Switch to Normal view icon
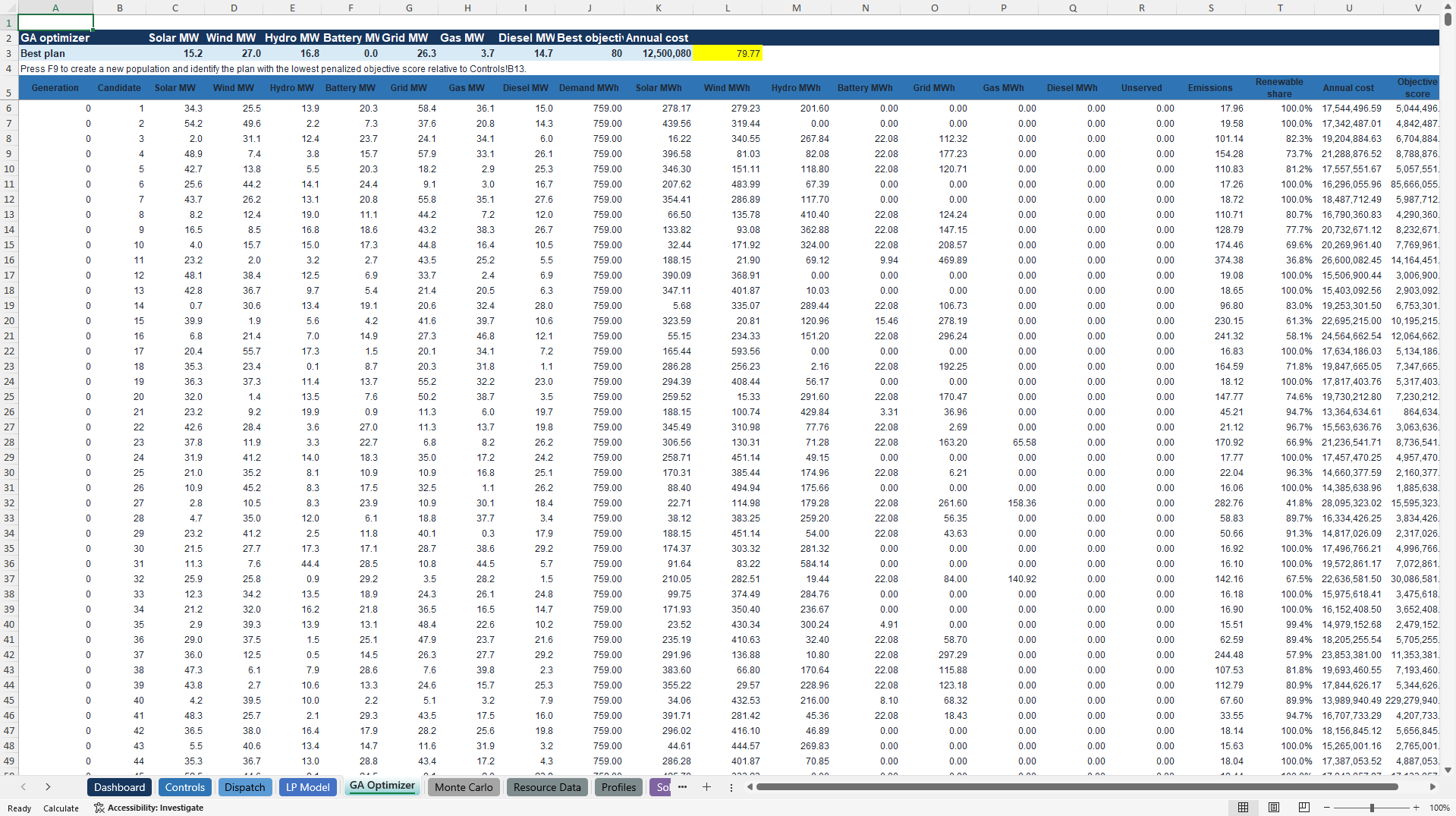This screenshot has width=1456, height=816. coord(1243,808)
